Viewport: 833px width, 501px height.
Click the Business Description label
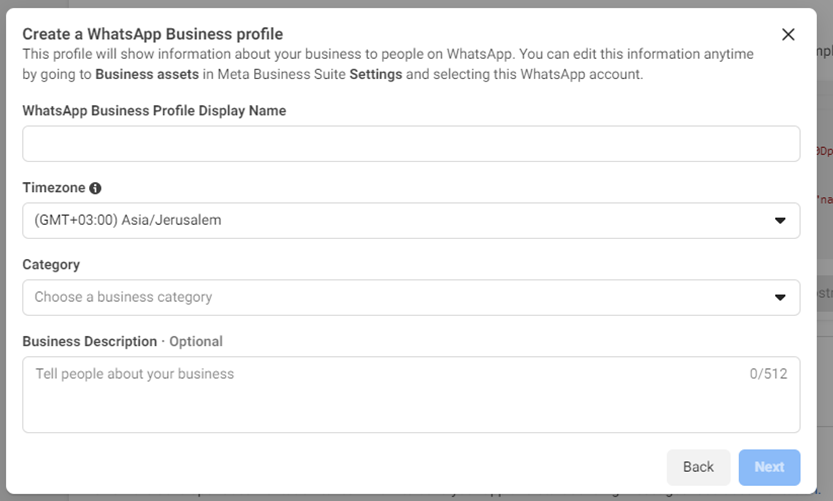pyautogui.click(x=90, y=341)
